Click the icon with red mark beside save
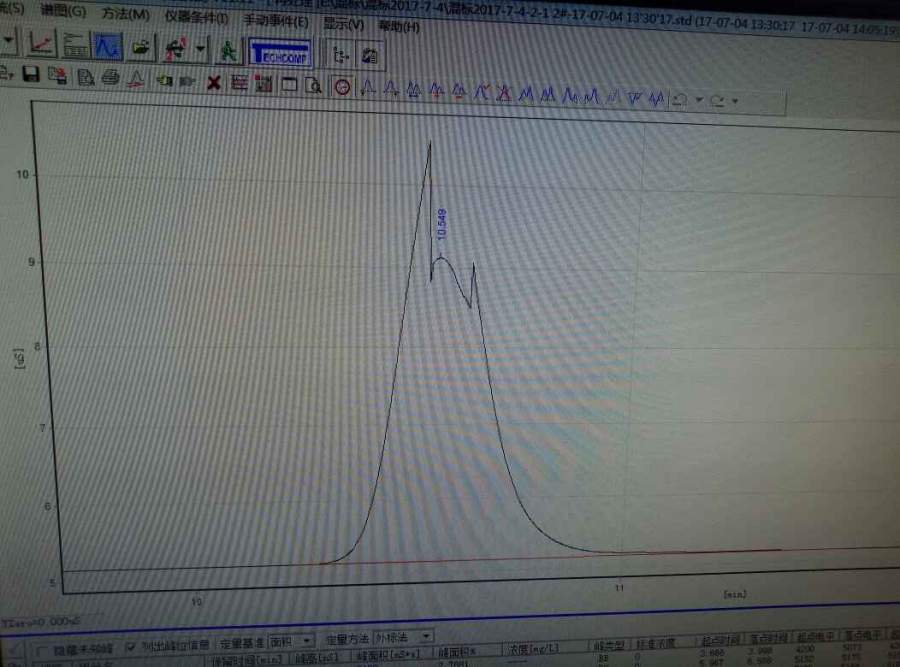Viewport: 900px width, 667px height. tap(57, 75)
